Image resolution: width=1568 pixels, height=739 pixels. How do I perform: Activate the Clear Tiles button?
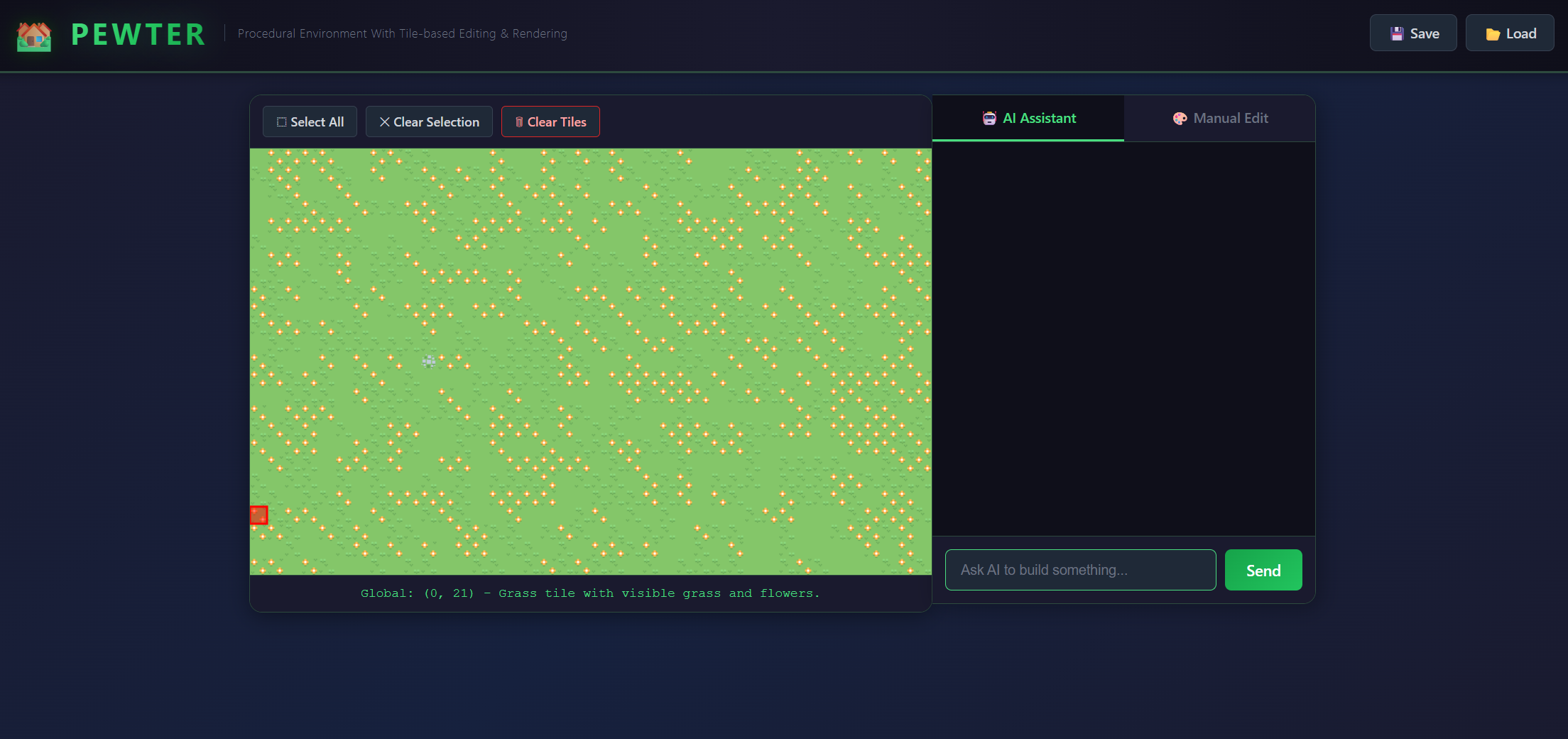(x=550, y=122)
